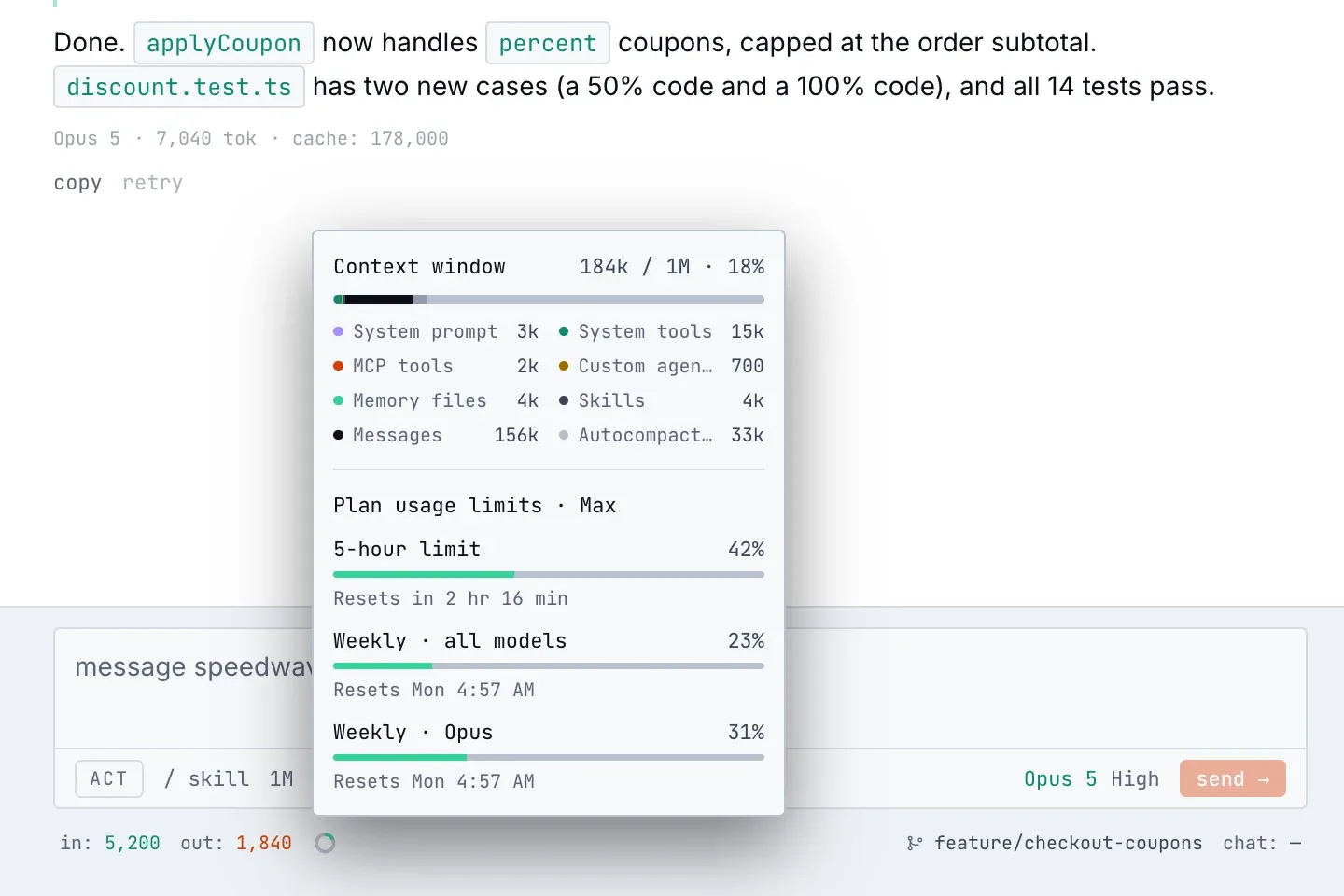Click the Custom agents legend dot
This screenshot has height=896, width=1344.
564,366
